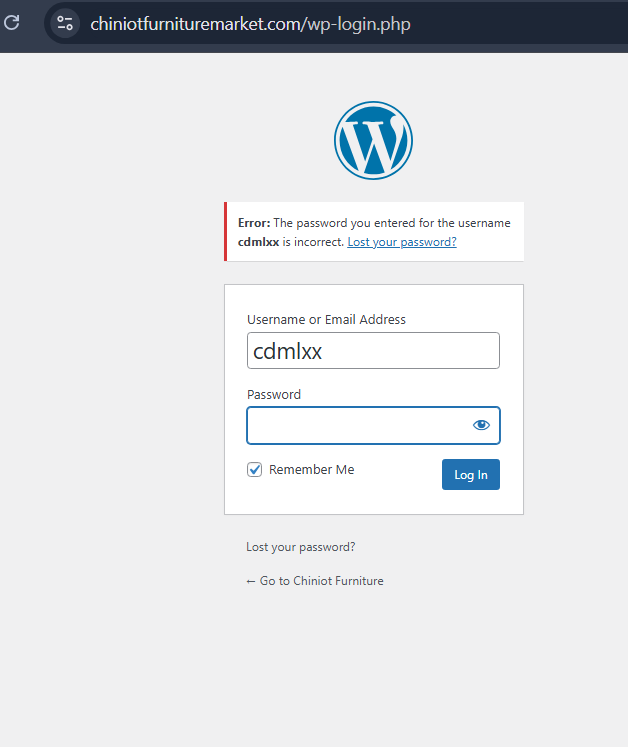The image size is (628, 747).
Task: Focus the Username or Email Address field
Action: pos(373,351)
